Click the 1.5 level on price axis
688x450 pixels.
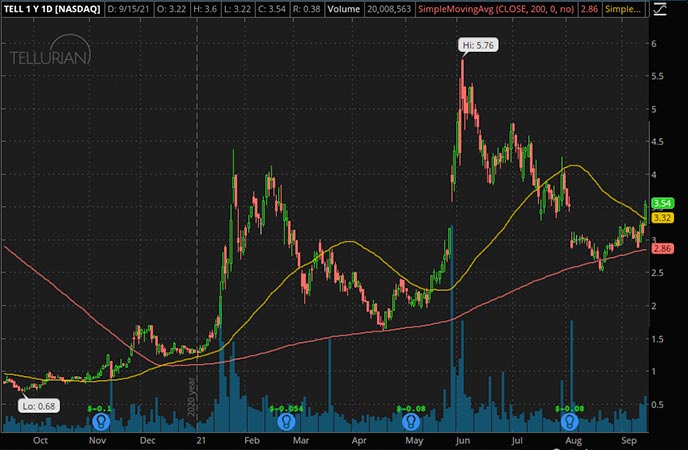coord(657,339)
